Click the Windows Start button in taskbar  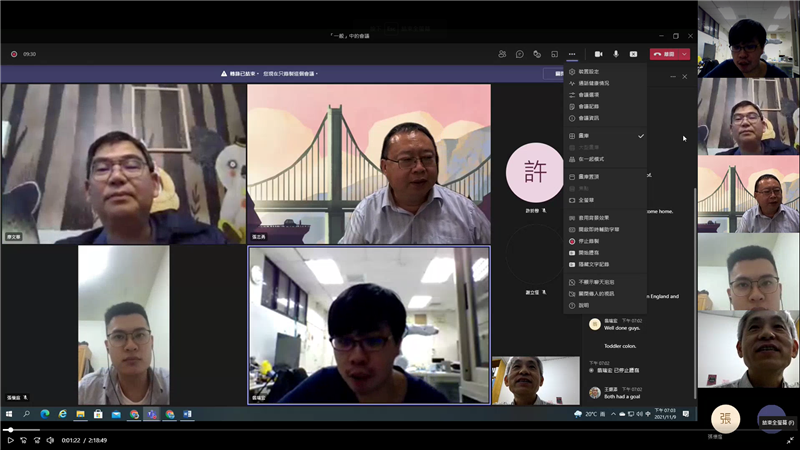(x=10, y=414)
